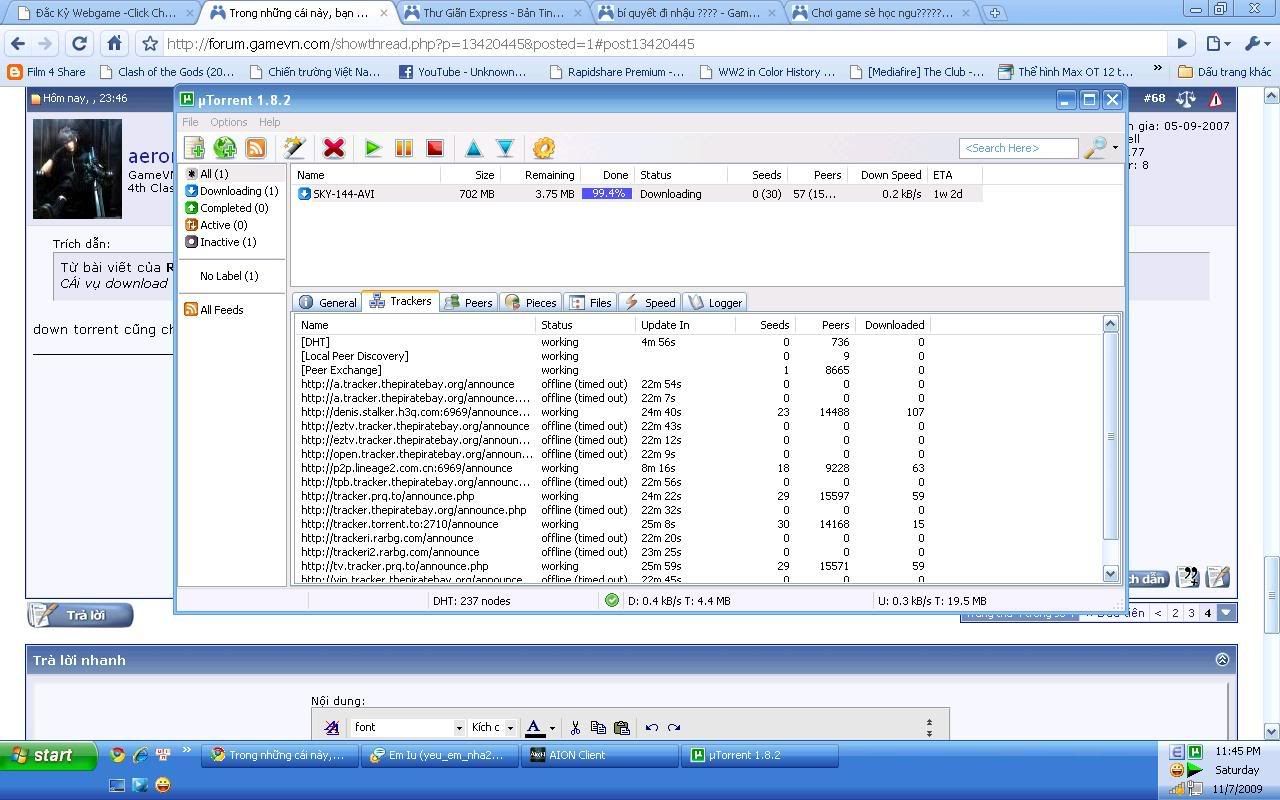The width and height of the screenshot is (1280, 800).
Task: Switch to the Logger tab
Action: (x=715, y=302)
